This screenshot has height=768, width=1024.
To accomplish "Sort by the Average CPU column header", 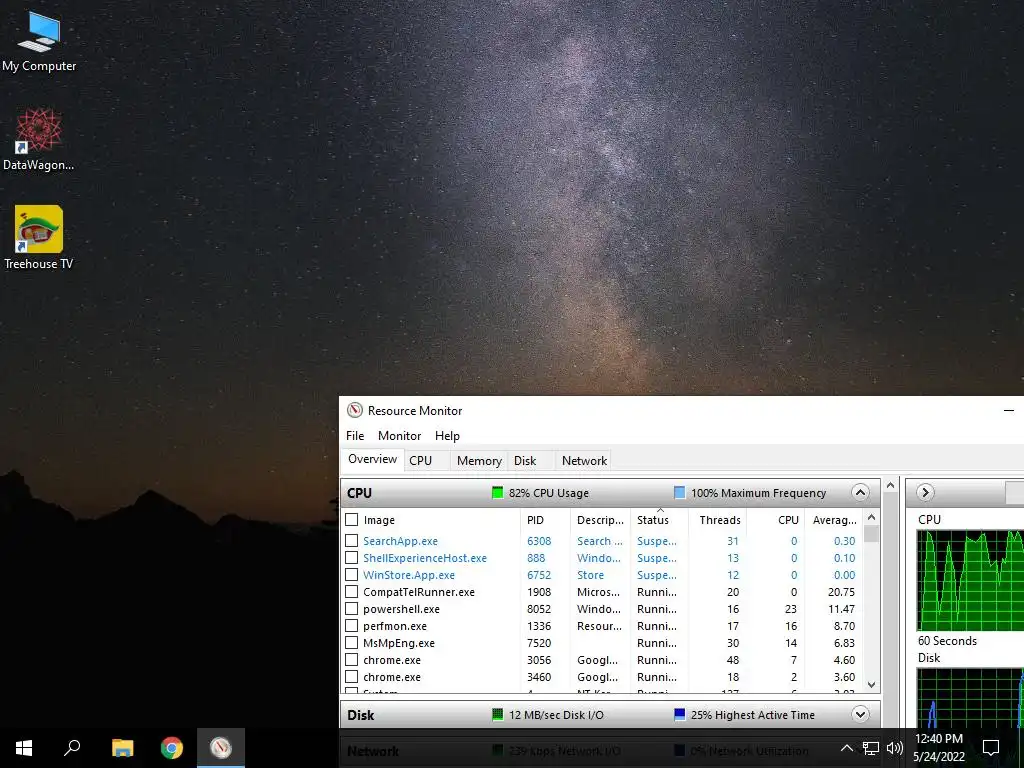I will pyautogui.click(x=834, y=520).
